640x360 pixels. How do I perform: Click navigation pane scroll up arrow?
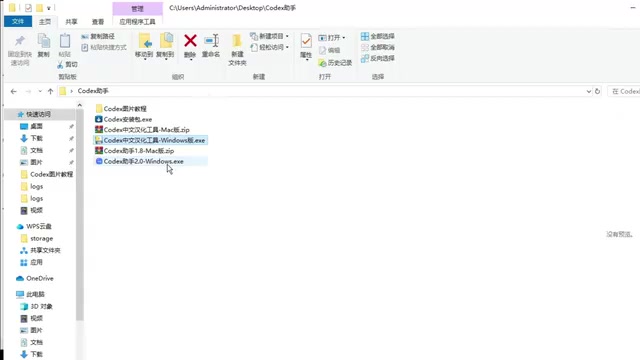click(80, 105)
